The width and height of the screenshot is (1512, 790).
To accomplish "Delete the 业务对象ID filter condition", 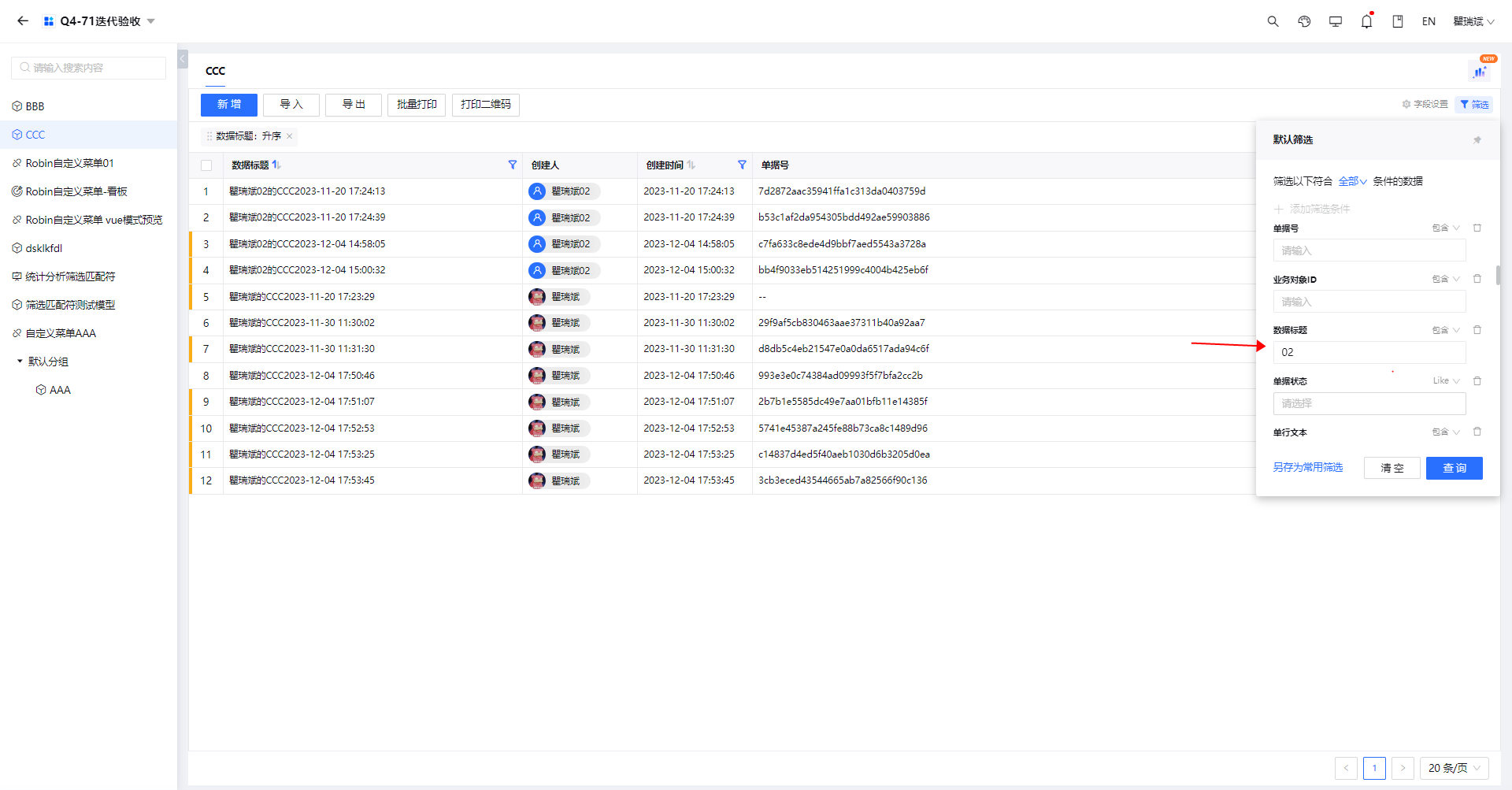I will [1477, 279].
